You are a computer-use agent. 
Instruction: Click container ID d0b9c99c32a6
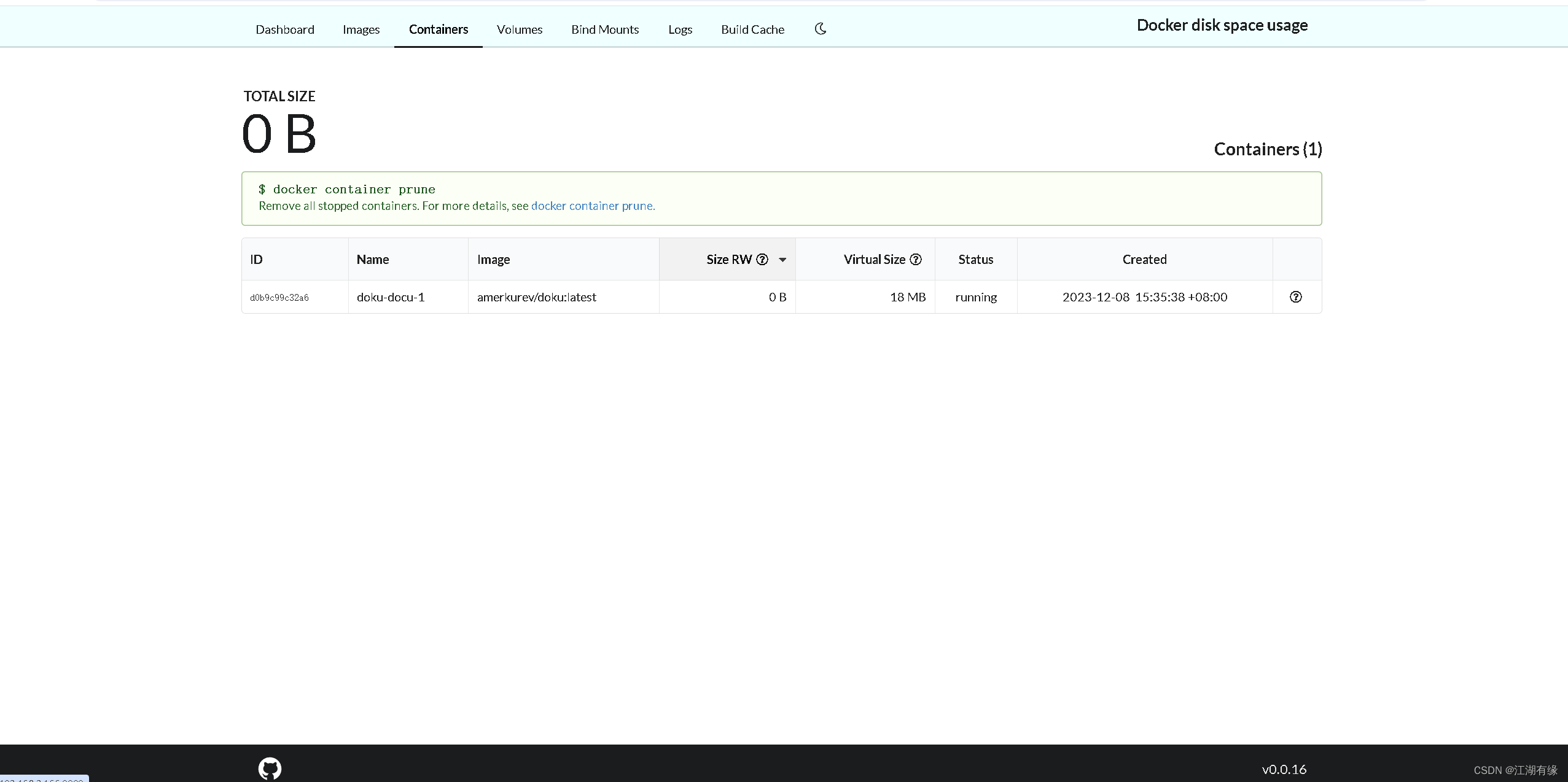coord(279,298)
